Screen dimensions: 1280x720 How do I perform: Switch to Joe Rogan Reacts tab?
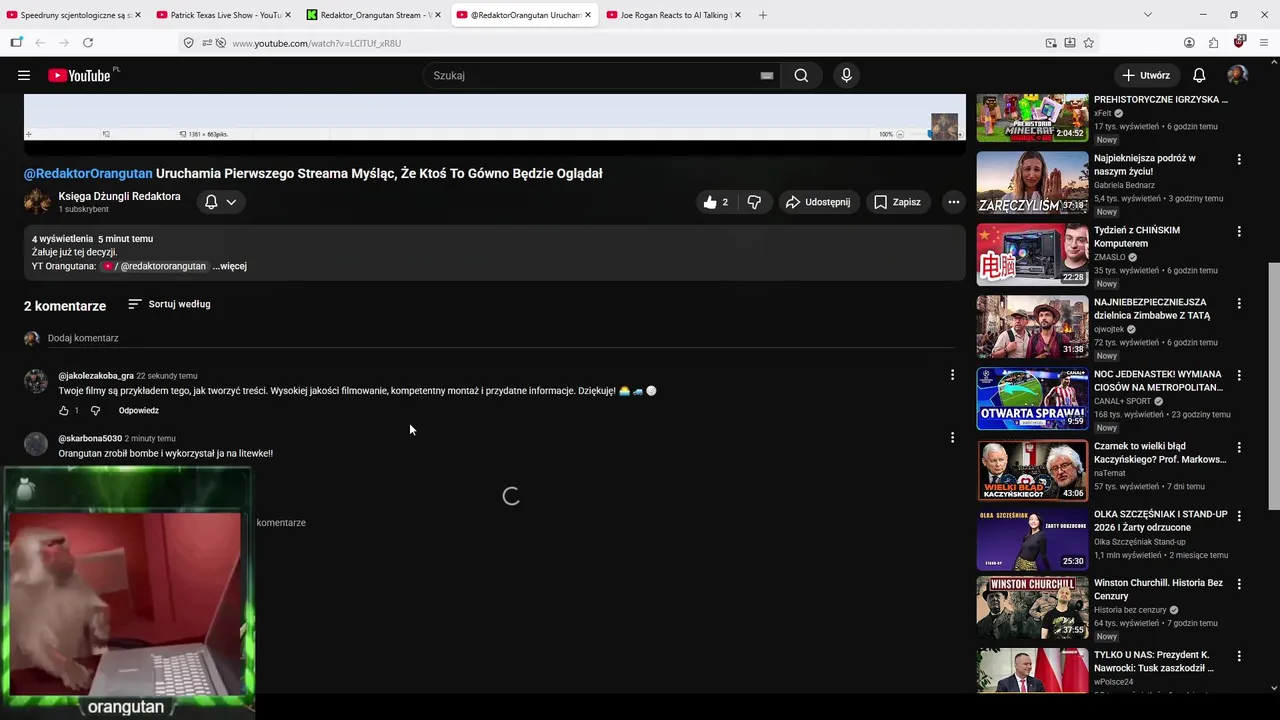(x=672, y=15)
